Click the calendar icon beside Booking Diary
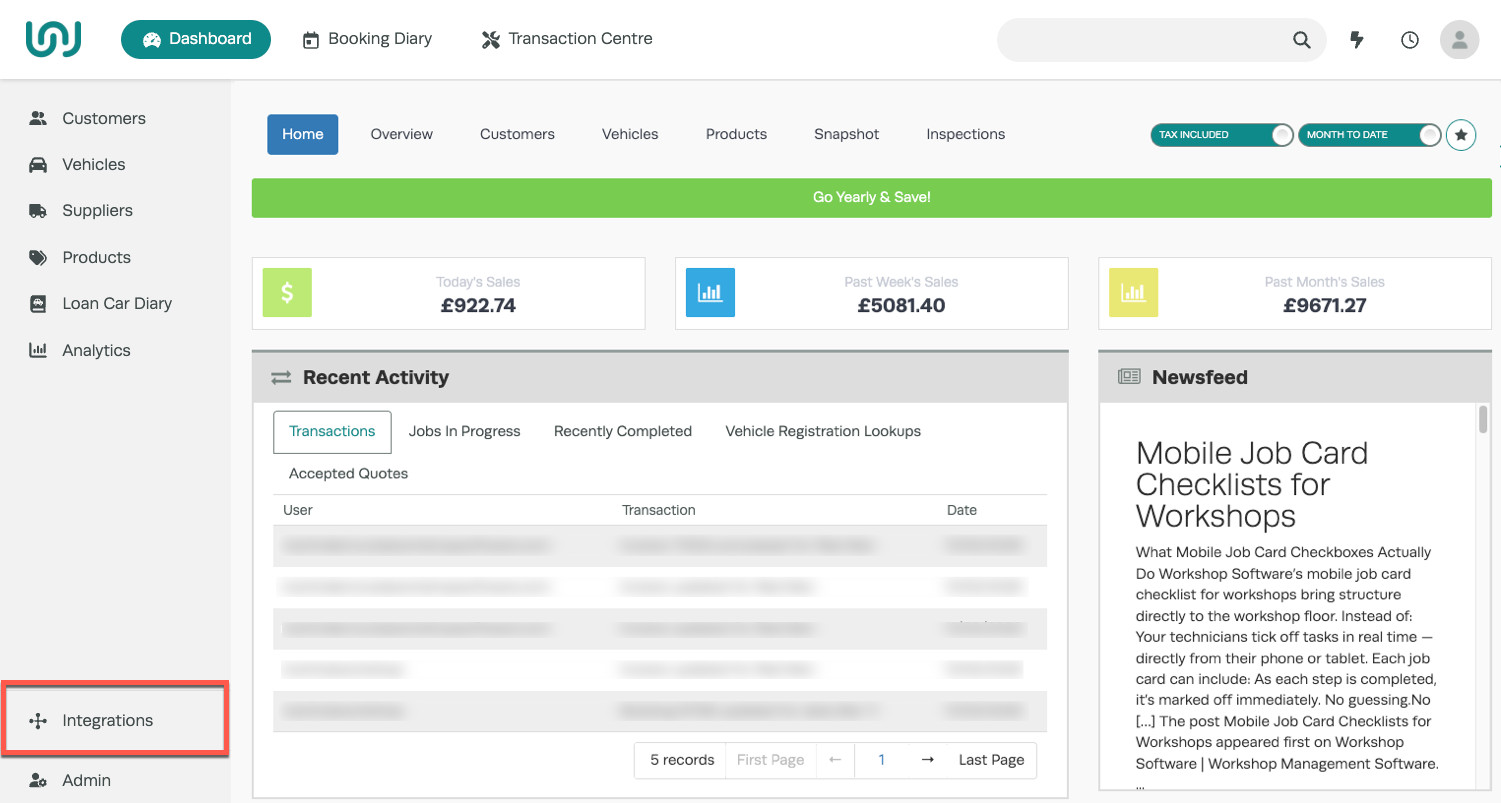Viewport: 1501px width, 803px height. pos(311,40)
